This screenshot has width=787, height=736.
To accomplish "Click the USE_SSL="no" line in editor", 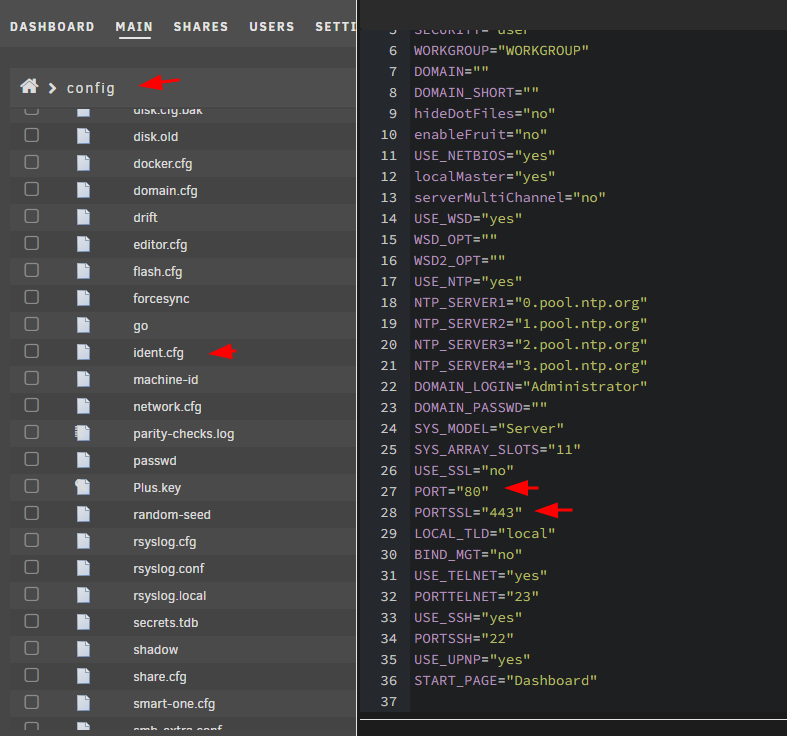I will click(464, 470).
